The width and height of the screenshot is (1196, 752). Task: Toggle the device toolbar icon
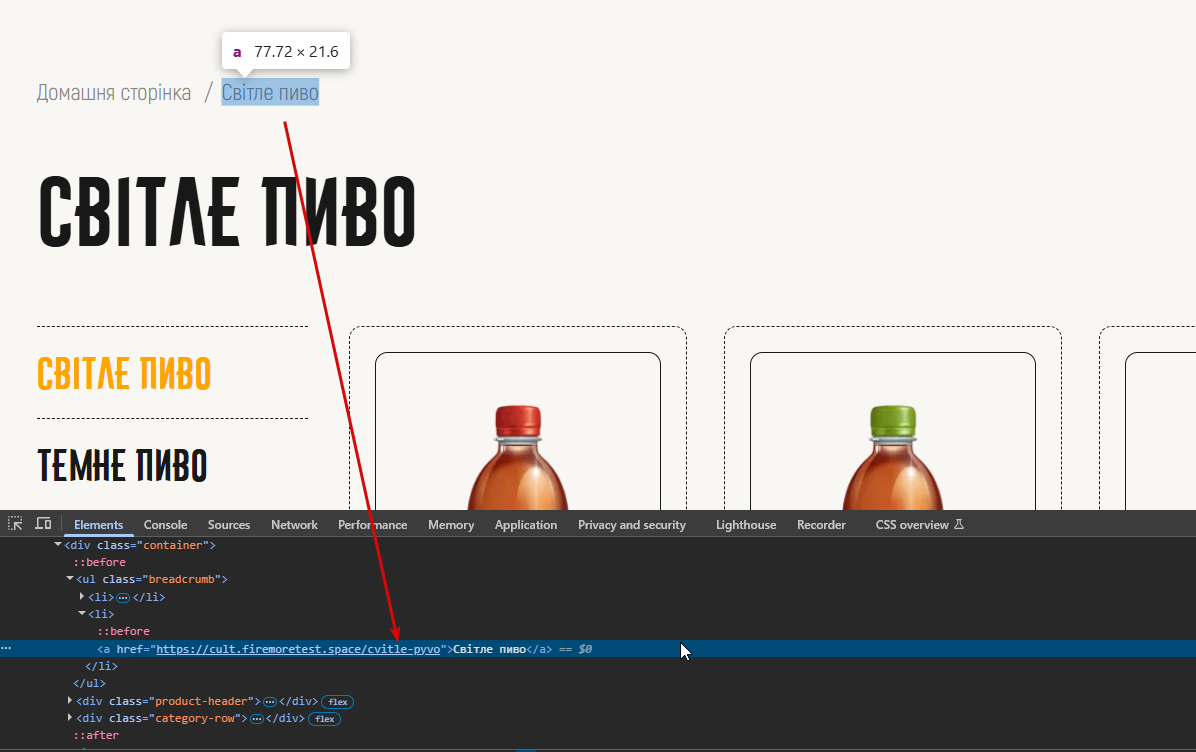(x=43, y=524)
